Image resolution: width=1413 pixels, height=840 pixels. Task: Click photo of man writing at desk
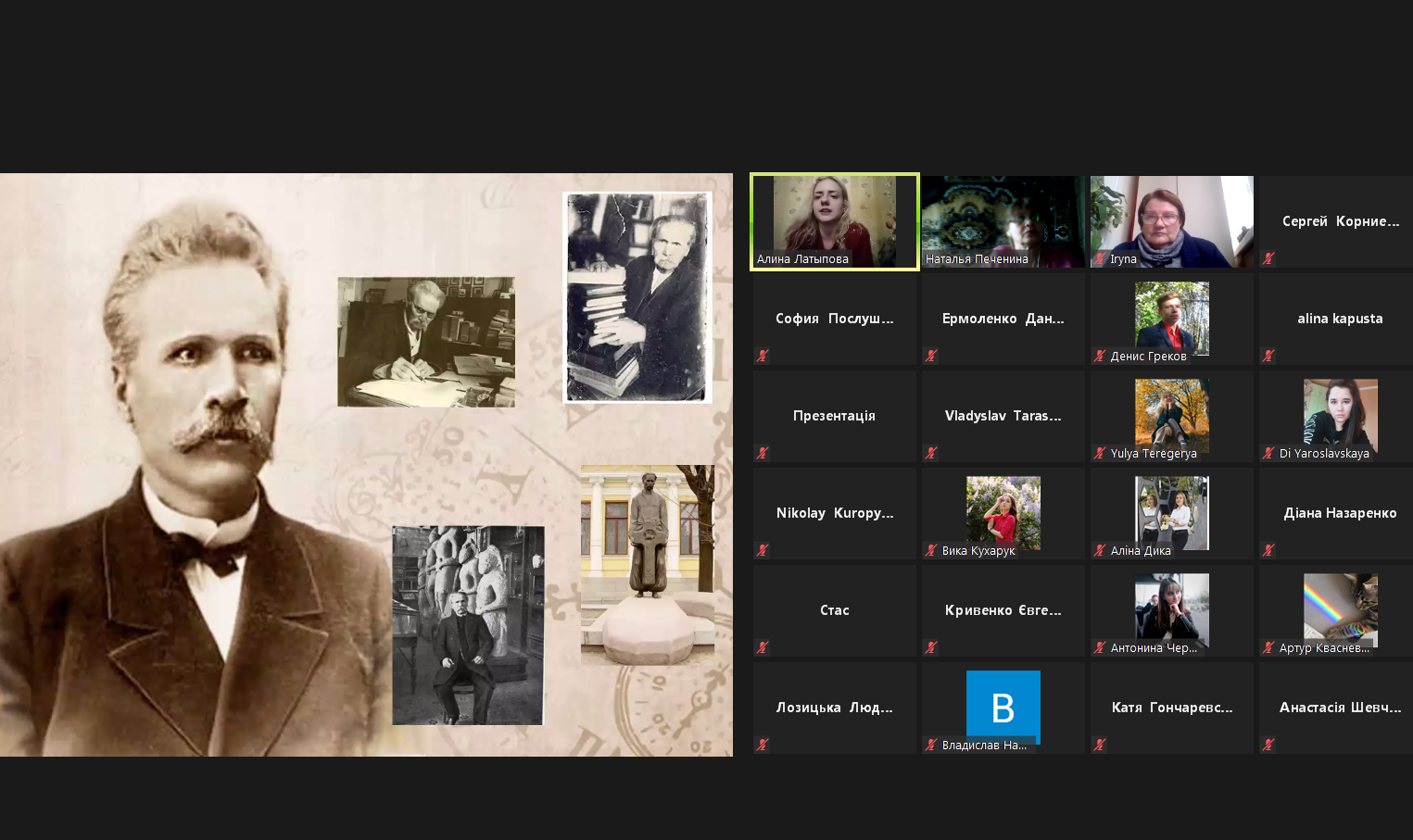coord(425,342)
